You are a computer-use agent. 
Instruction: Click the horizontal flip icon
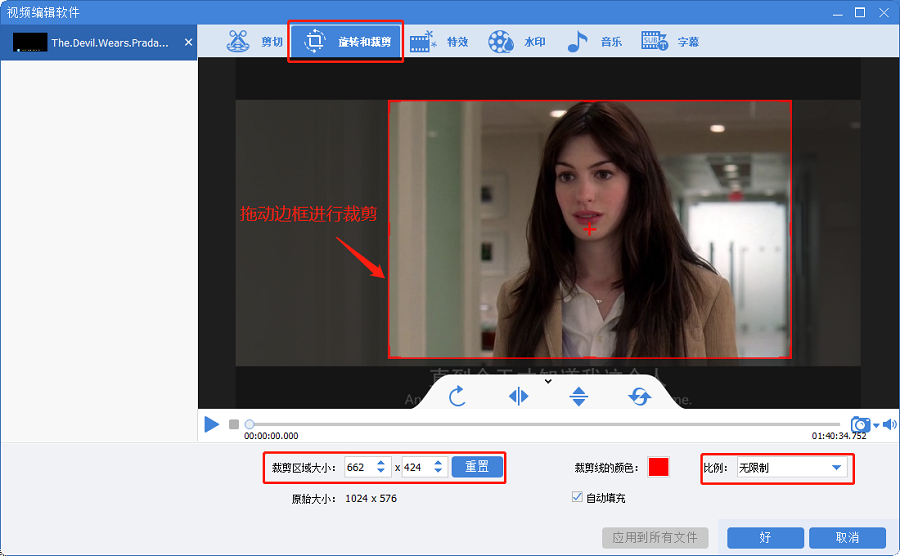518,396
